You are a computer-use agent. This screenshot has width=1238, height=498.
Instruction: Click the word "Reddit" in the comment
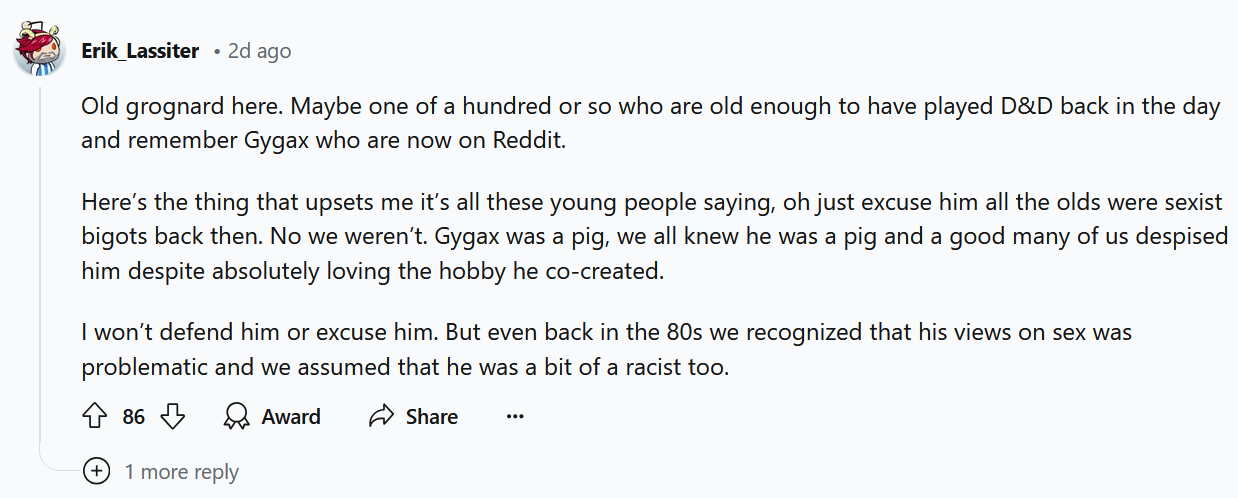(x=528, y=140)
